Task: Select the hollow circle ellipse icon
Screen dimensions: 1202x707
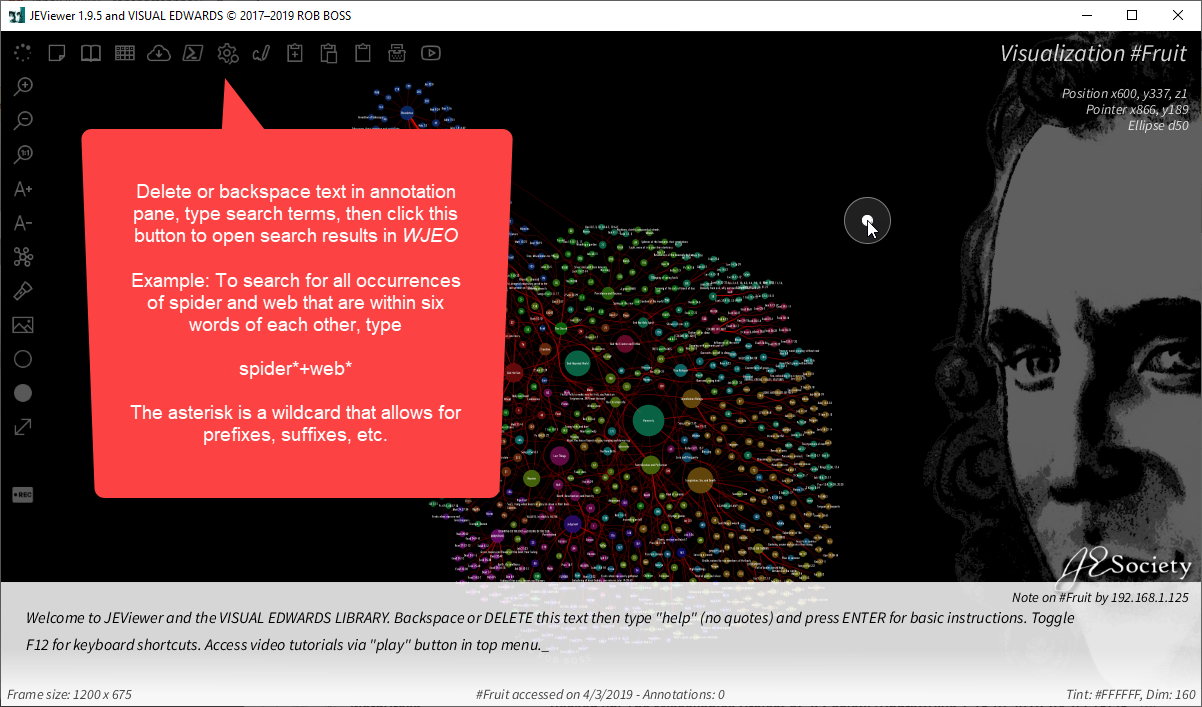Action: [23, 359]
